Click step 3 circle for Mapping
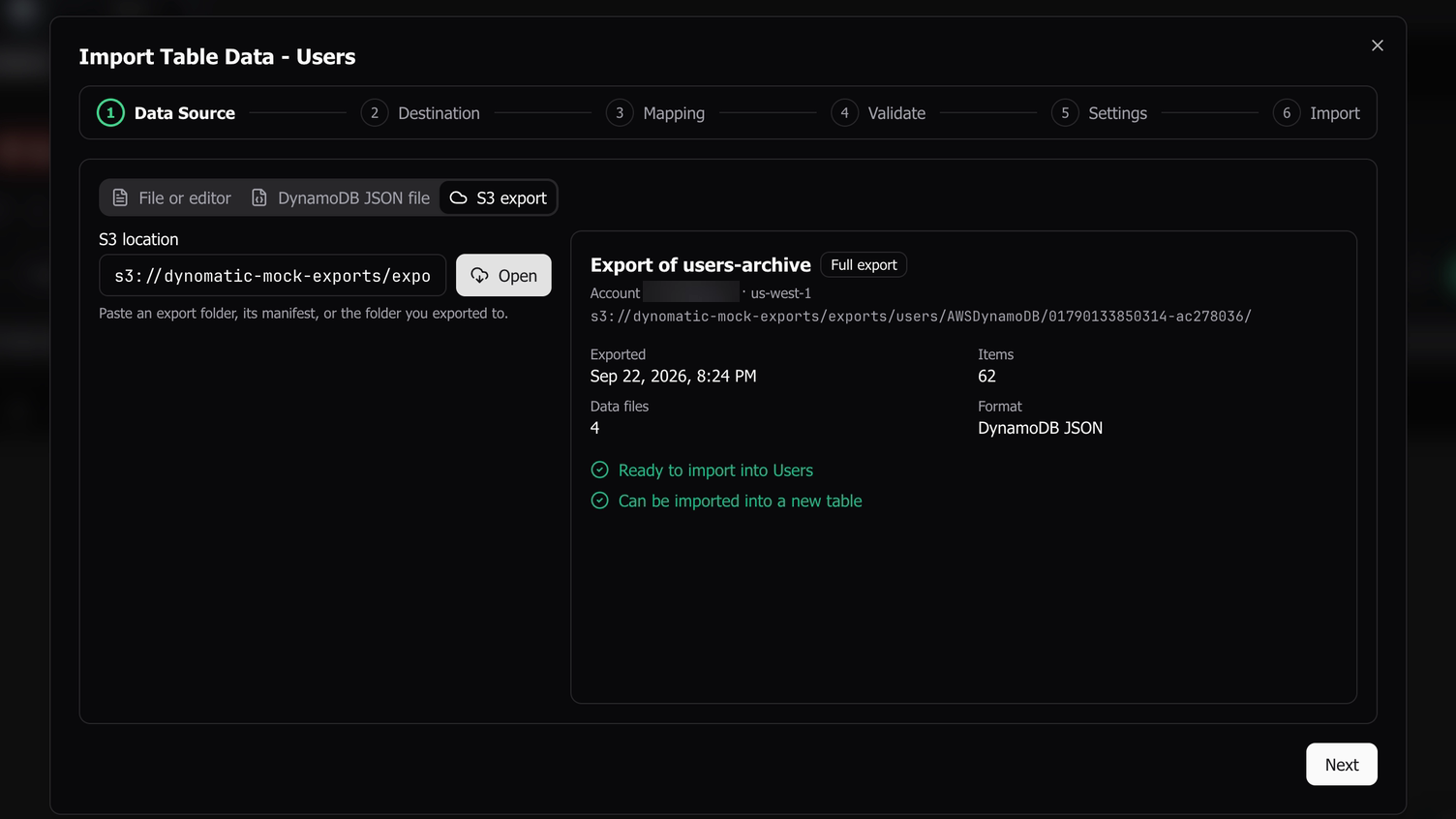The image size is (1456, 819). (x=620, y=113)
